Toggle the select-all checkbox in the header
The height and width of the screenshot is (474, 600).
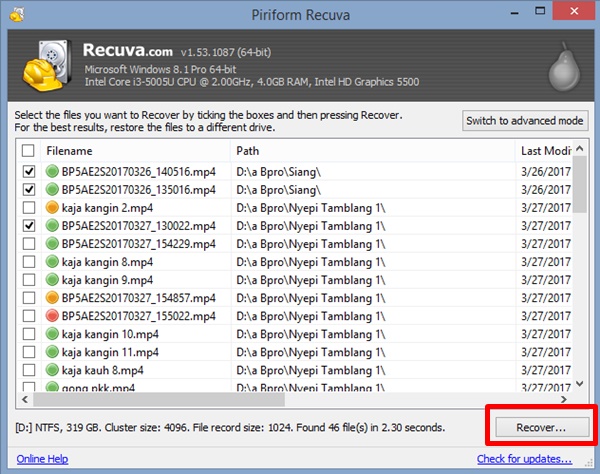click(x=28, y=151)
